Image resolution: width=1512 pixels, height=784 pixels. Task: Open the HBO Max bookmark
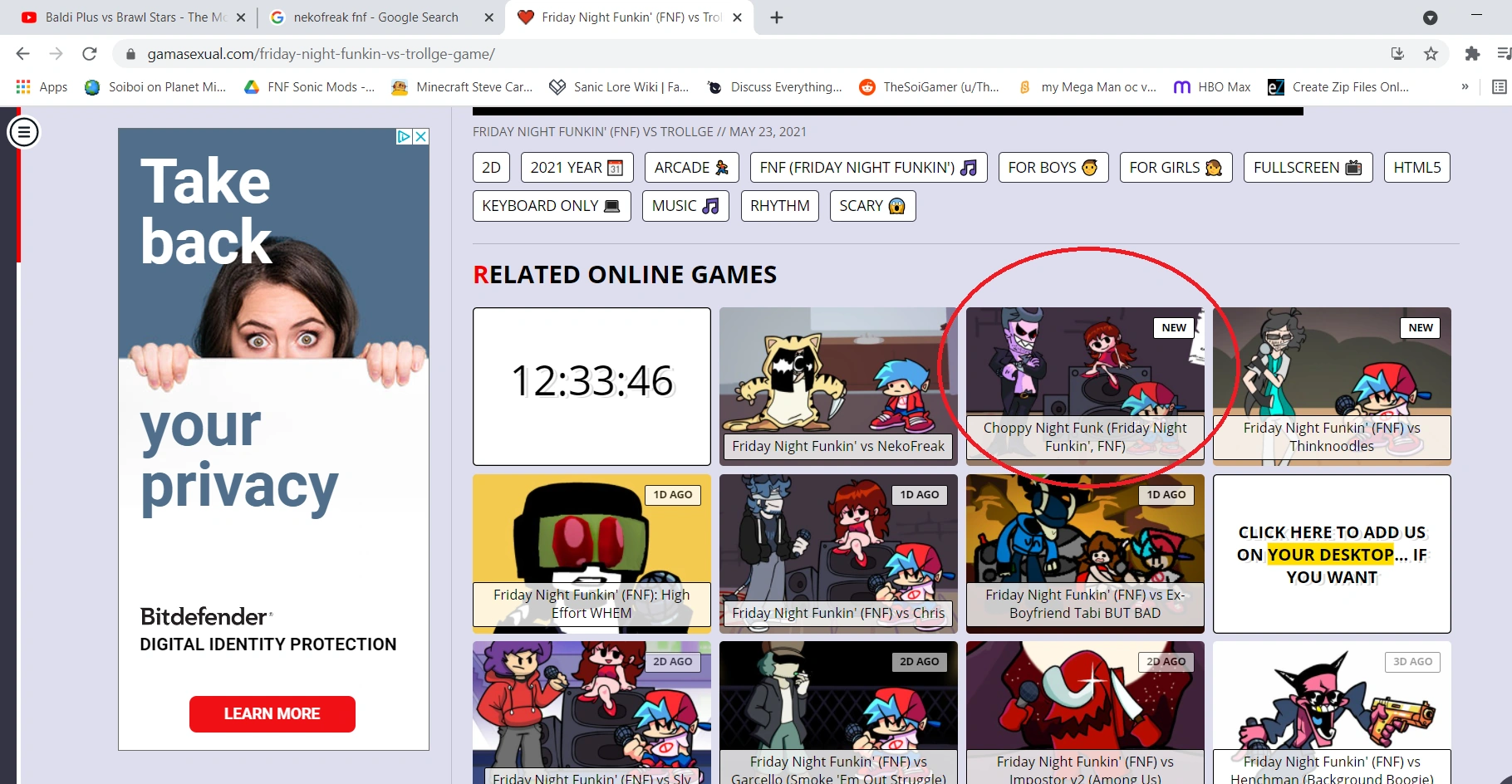[x=1211, y=87]
